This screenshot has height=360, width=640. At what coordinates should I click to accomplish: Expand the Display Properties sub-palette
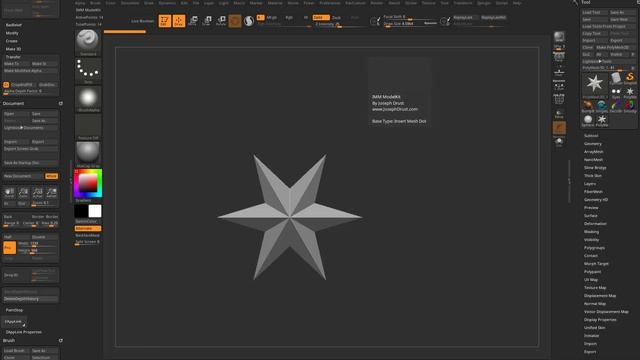pos(600,320)
